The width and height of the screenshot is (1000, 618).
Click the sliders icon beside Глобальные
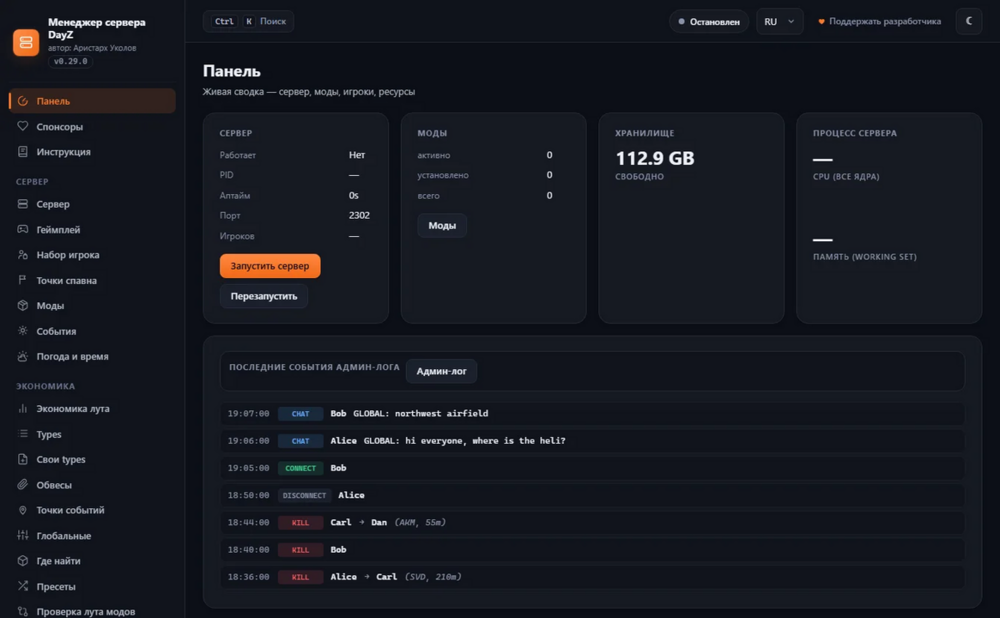(x=23, y=536)
